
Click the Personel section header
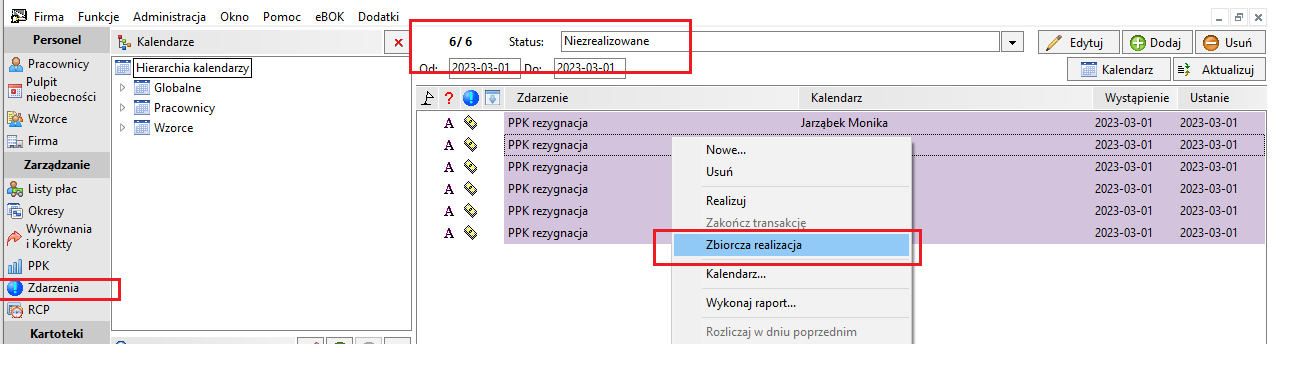[x=57, y=40]
